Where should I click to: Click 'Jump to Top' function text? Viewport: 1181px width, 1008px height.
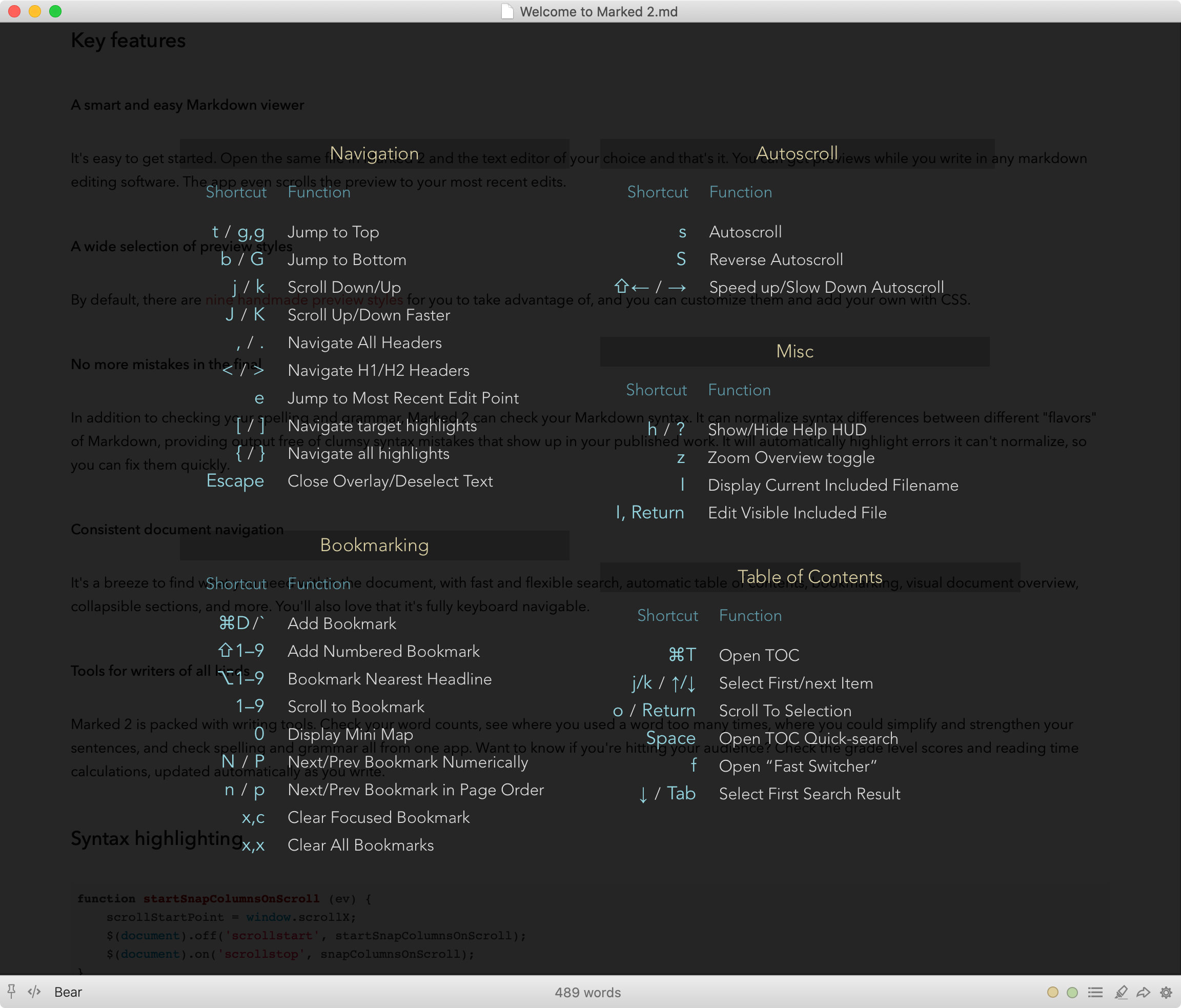pyautogui.click(x=334, y=232)
